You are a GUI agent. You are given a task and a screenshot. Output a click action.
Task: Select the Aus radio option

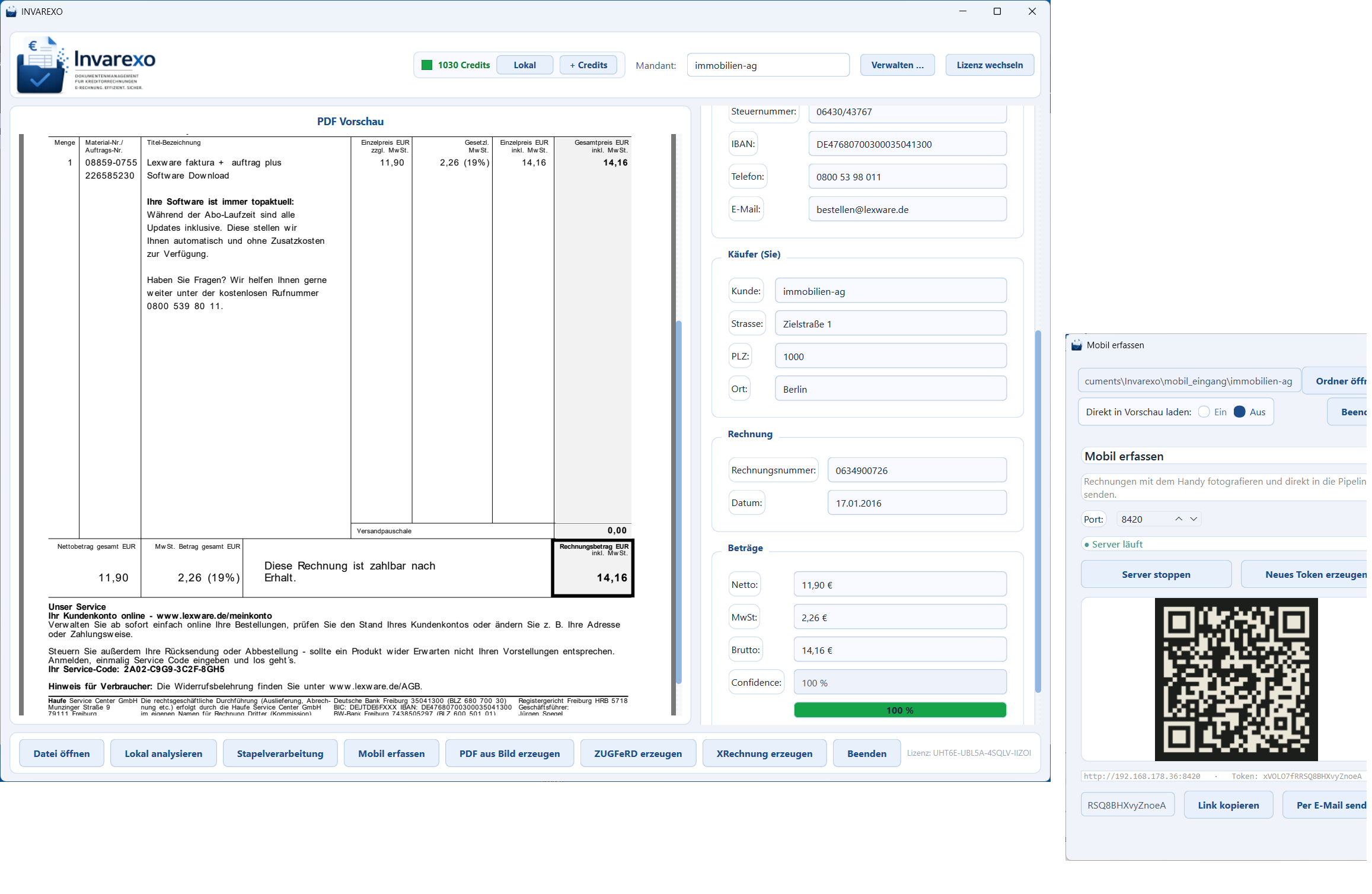(1239, 412)
